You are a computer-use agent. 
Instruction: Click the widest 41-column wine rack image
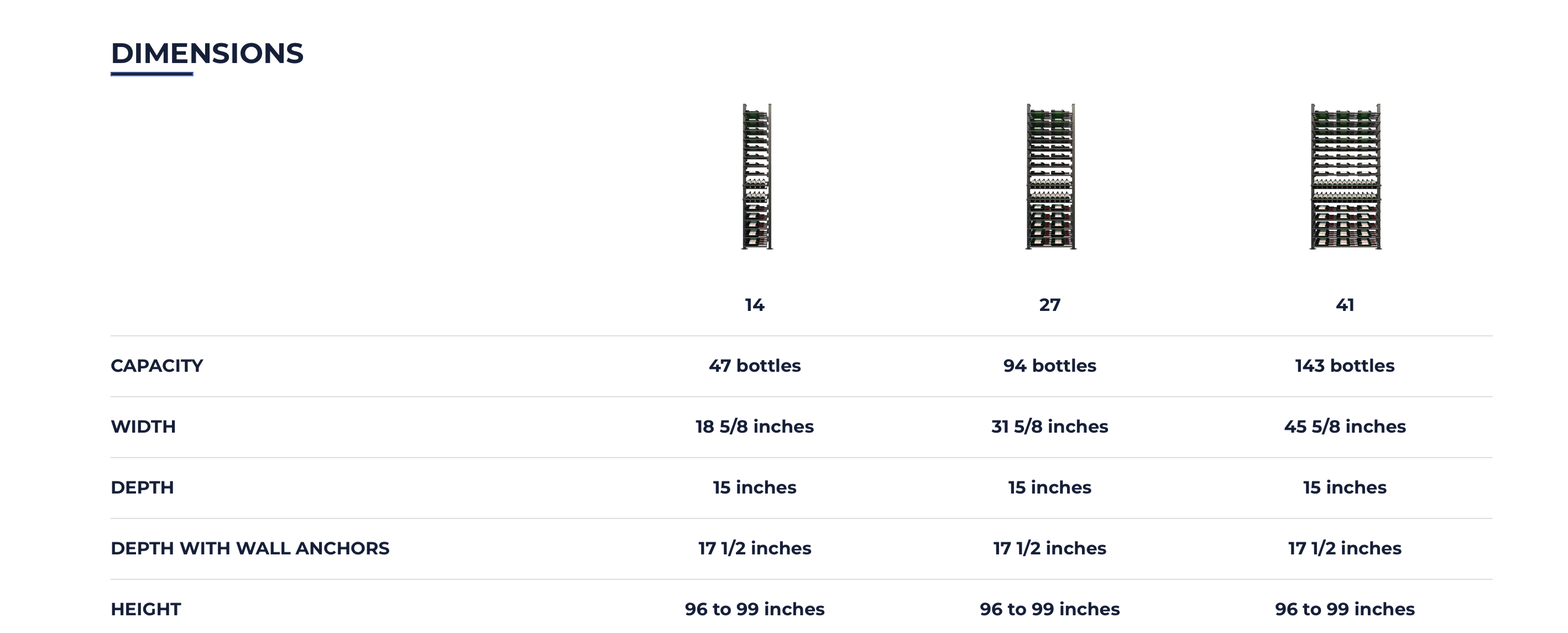click(1345, 177)
